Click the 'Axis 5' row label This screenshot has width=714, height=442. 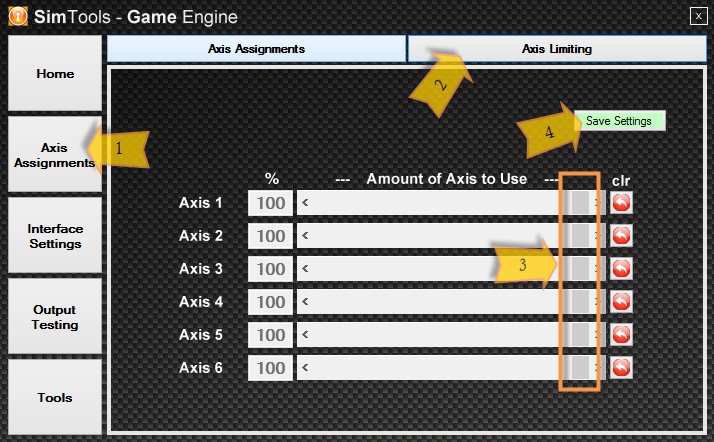201,335
